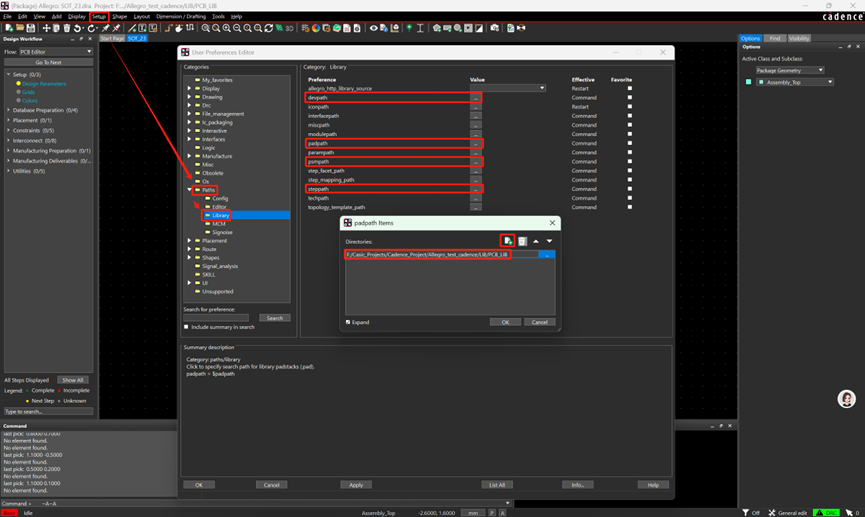
Task: Open the Package Geometry class dropdown
Action: pyautogui.click(x=789, y=70)
